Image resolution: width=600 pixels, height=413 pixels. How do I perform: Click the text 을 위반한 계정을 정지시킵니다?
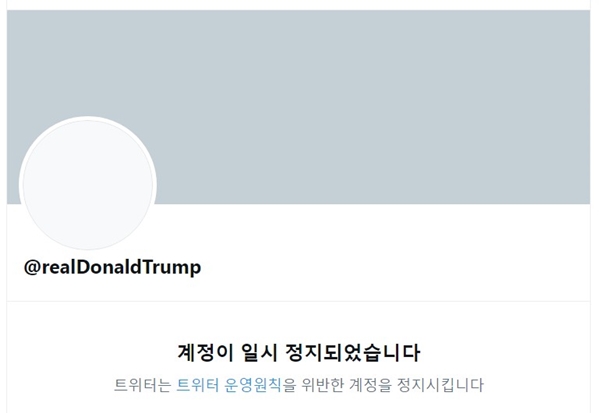click(x=383, y=385)
